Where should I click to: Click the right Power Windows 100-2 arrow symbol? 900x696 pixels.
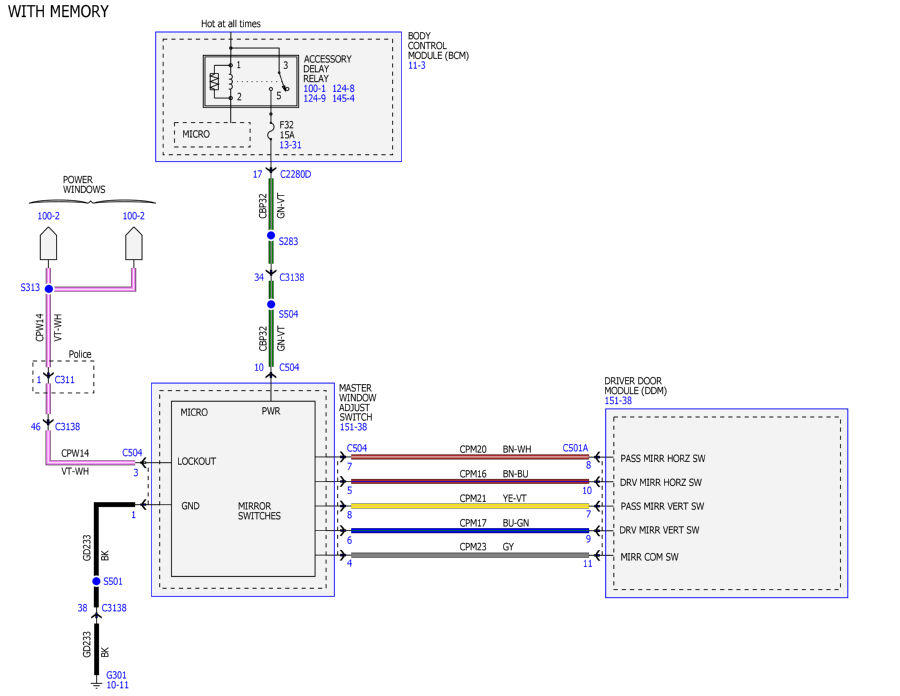[134, 244]
